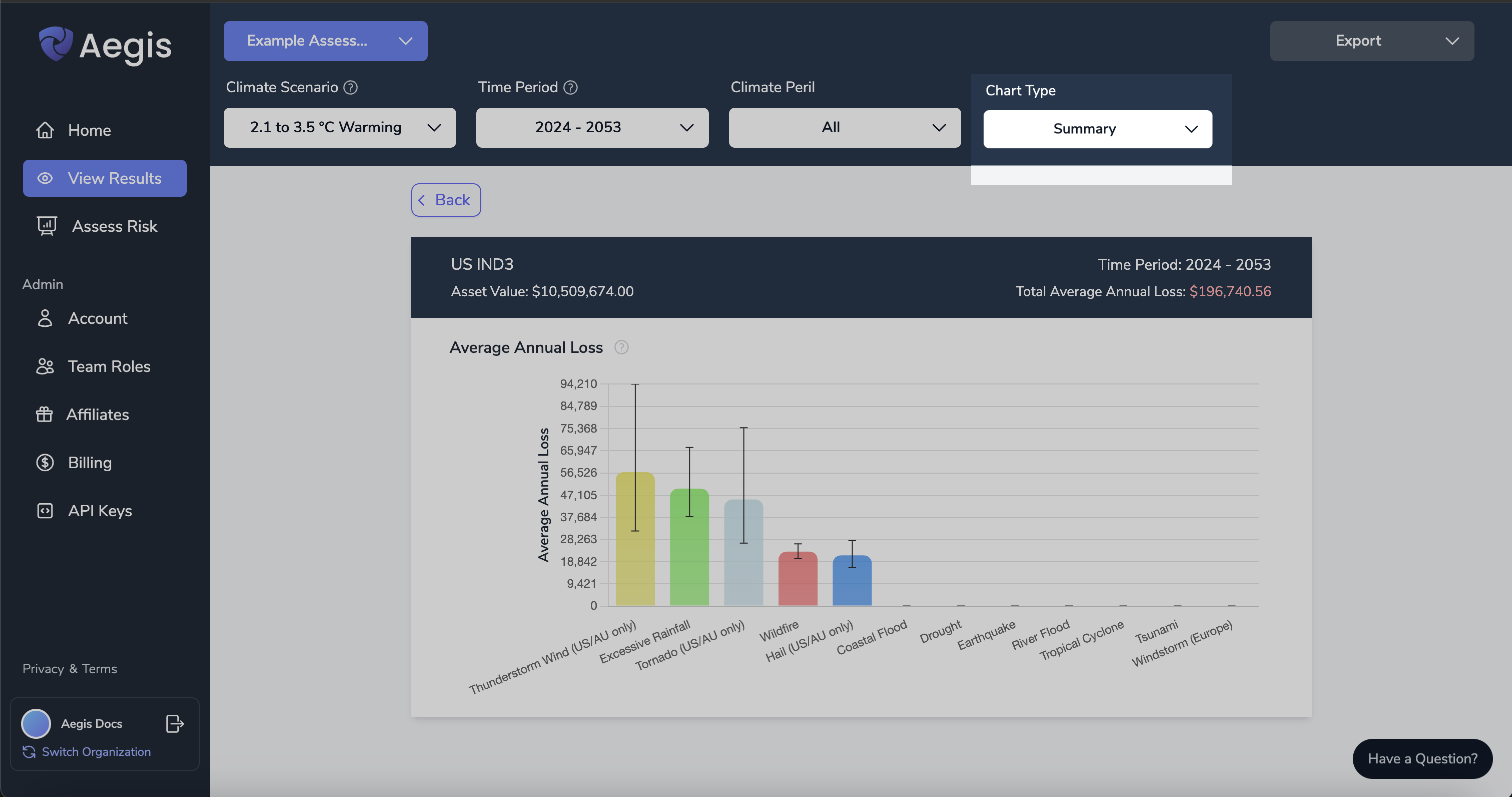1512x797 pixels.
Task: Click the Team Roles people icon
Action: point(45,366)
